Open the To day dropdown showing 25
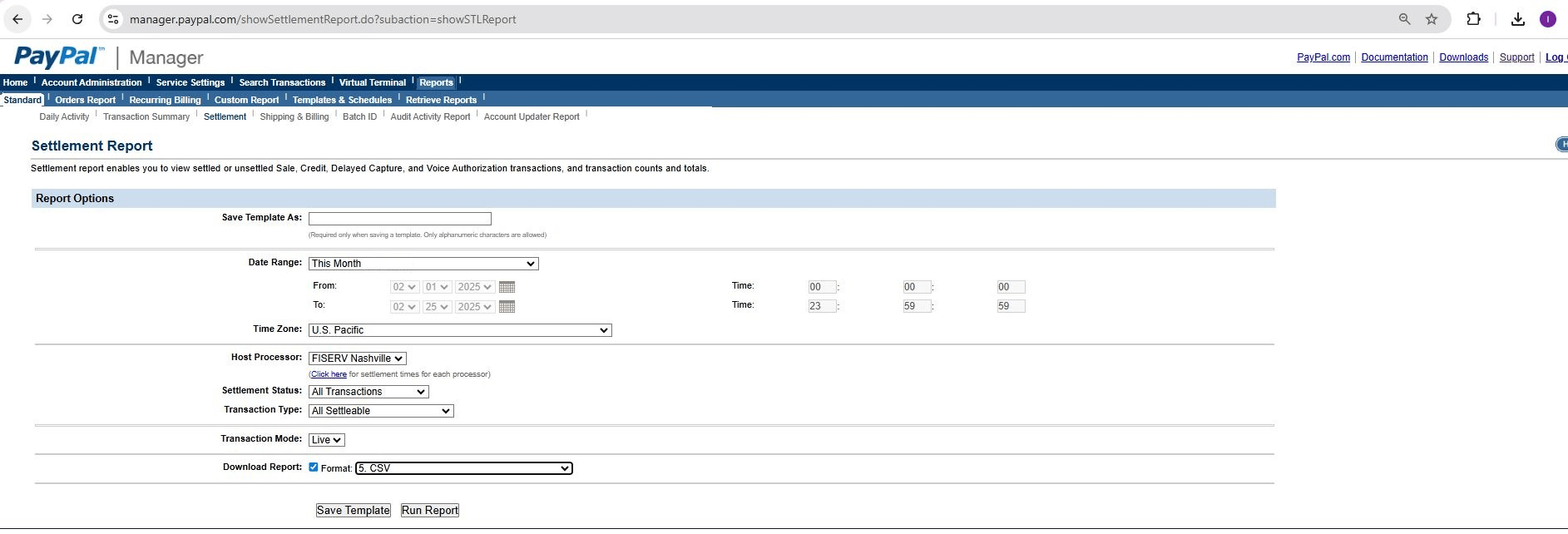The width and height of the screenshot is (1568, 534). 438,307
